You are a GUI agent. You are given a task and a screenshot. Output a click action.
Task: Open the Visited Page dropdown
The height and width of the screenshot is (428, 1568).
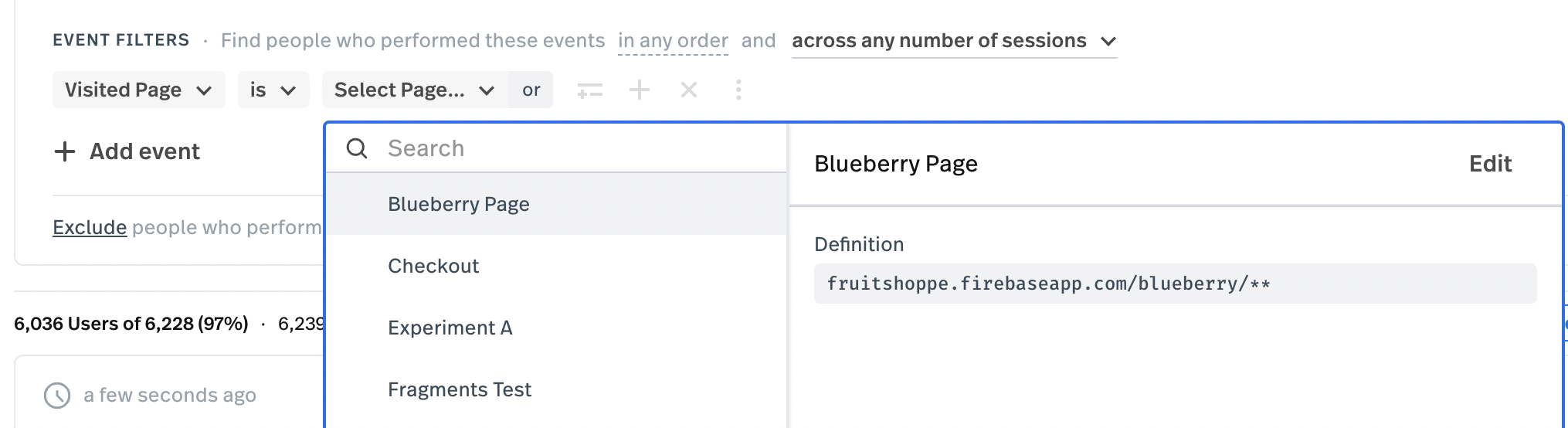138,90
